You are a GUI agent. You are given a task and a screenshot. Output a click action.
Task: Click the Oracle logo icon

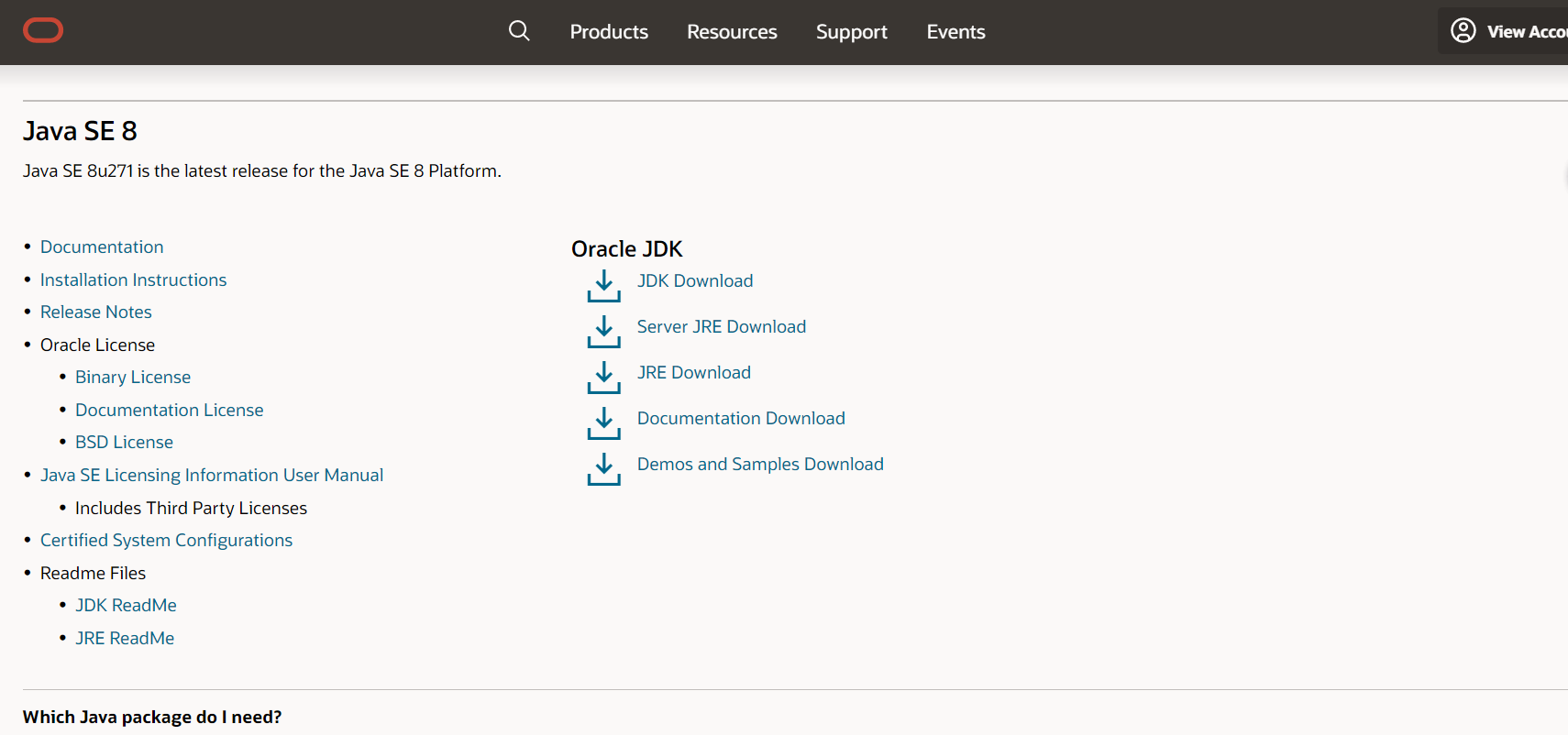tap(43, 31)
